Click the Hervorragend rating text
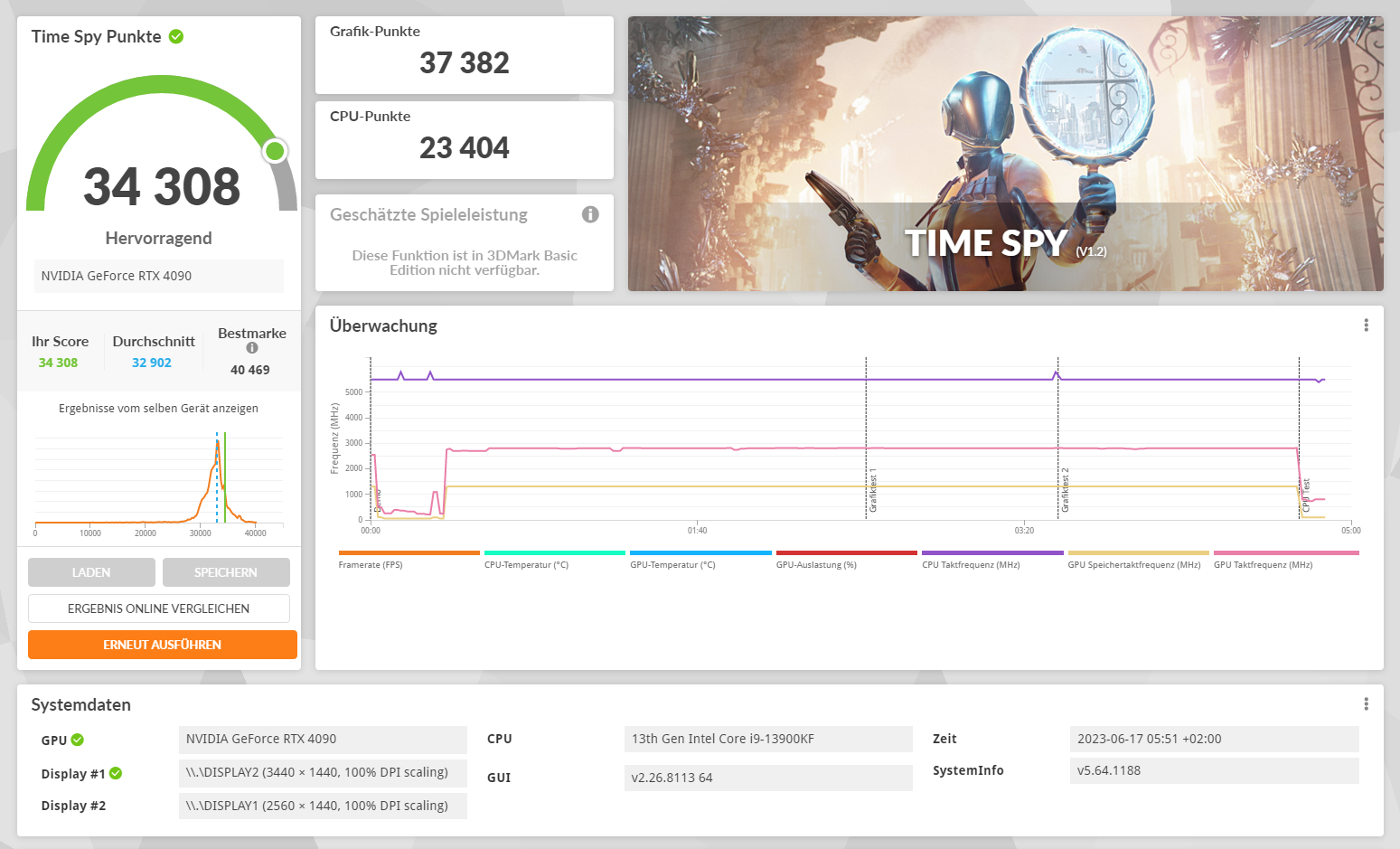 pyautogui.click(x=159, y=238)
